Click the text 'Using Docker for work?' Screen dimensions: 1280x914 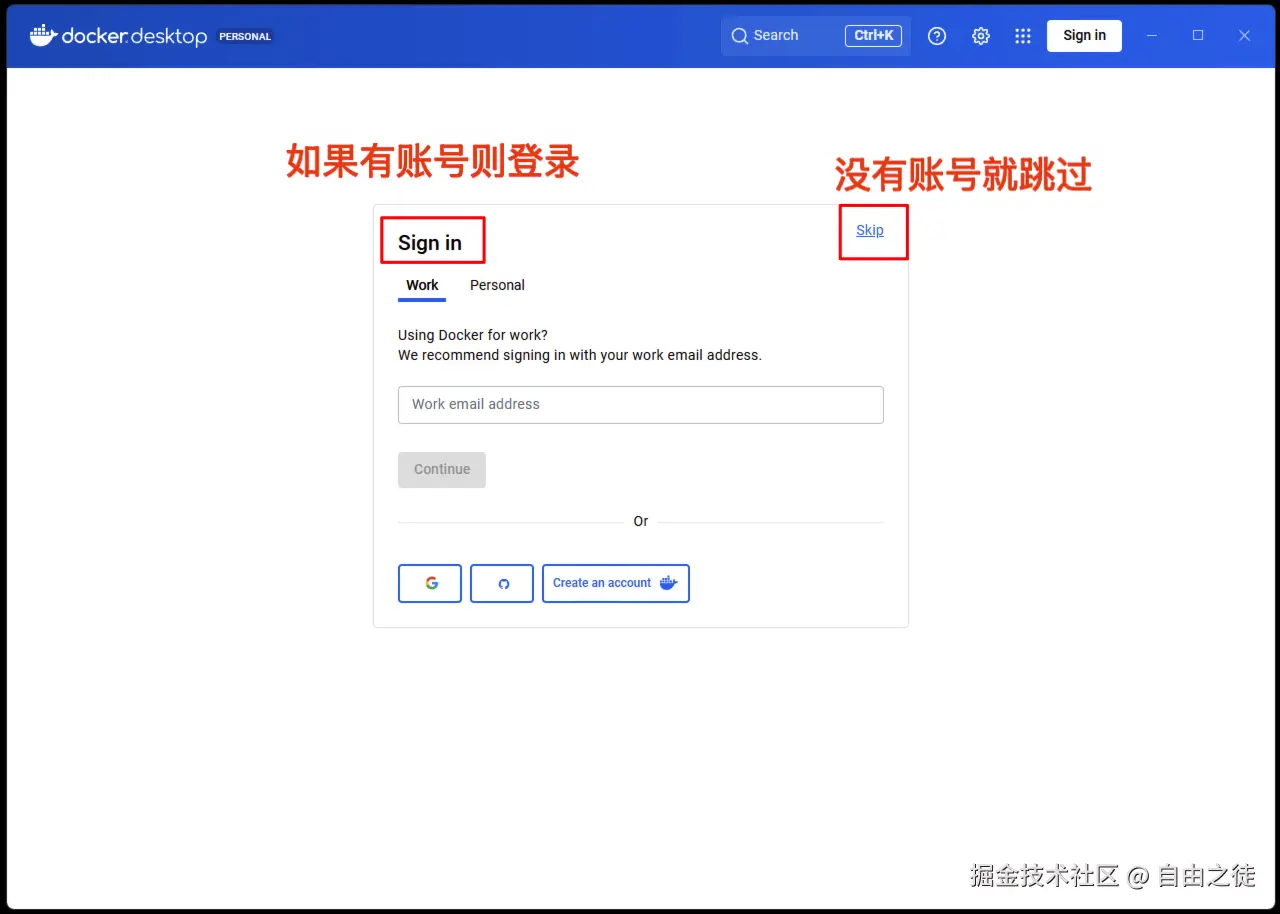pyautogui.click(x=473, y=335)
